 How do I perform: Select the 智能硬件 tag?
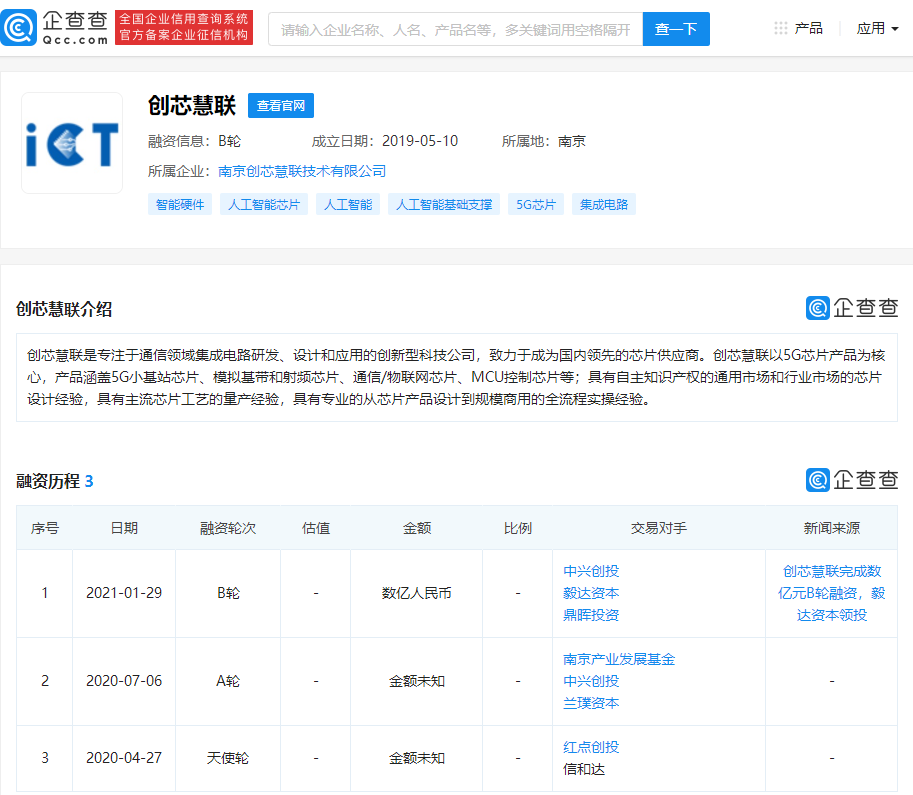click(x=180, y=204)
